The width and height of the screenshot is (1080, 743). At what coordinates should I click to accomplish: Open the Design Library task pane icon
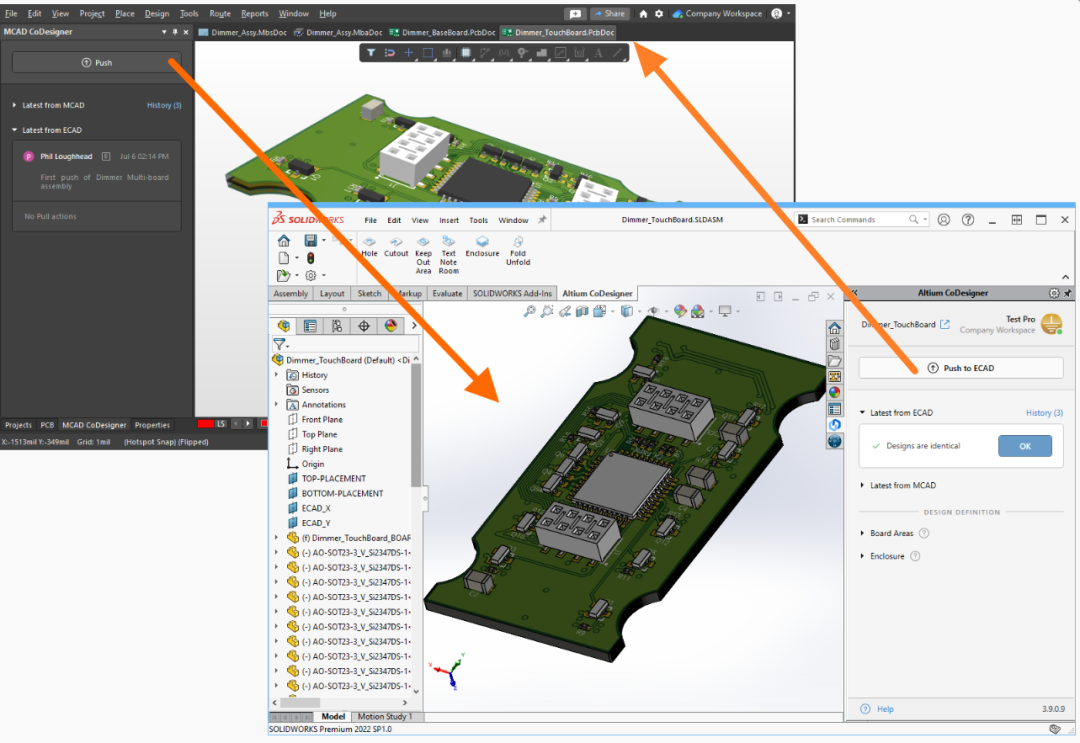pyautogui.click(x=834, y=344)
